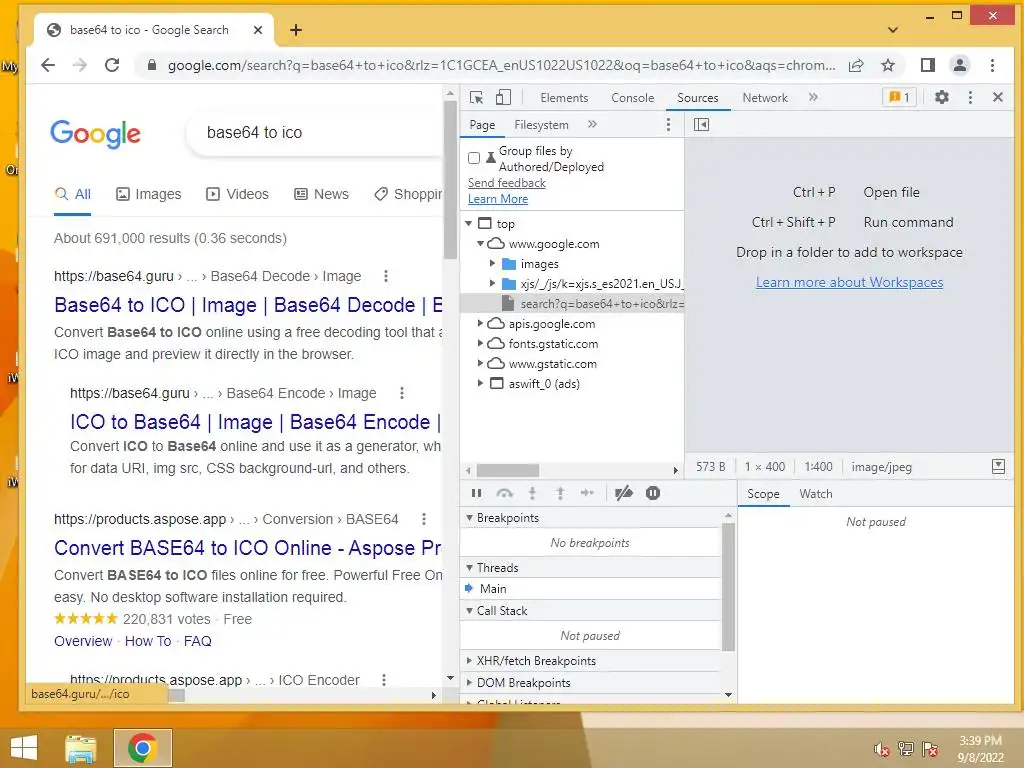
Task: Open Windows Start button
Action: pos(24,748)
